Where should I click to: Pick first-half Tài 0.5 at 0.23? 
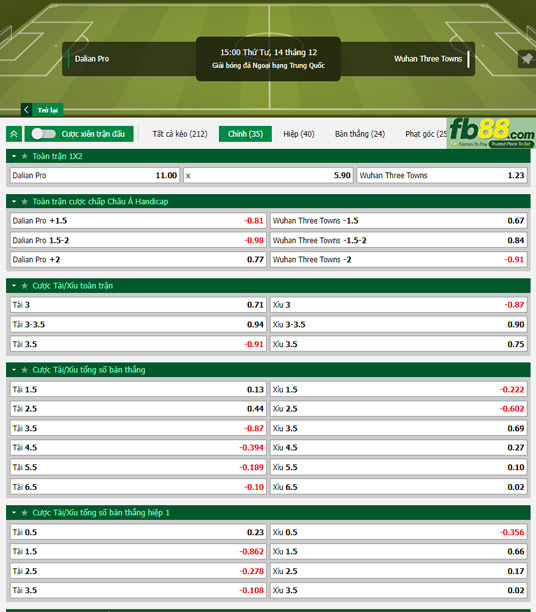pos(138,532)
